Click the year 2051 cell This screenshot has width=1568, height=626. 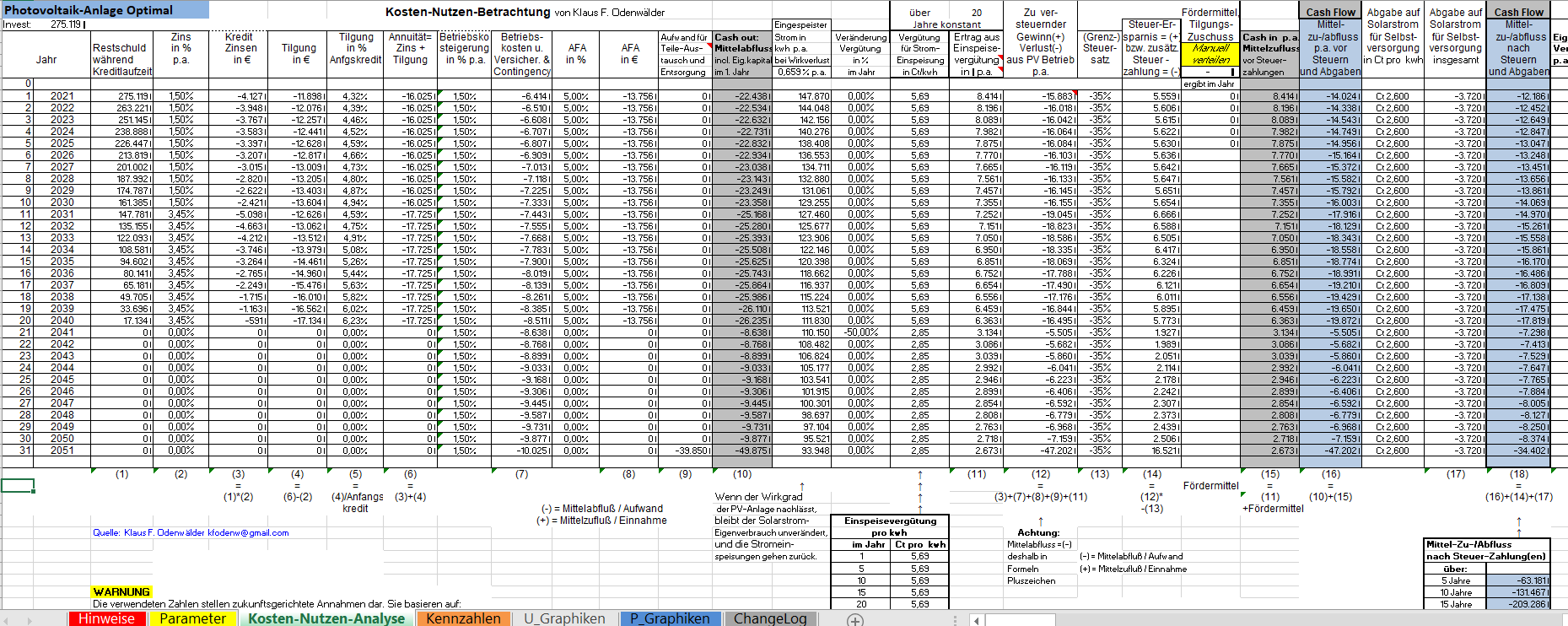(x=62, y=451)
